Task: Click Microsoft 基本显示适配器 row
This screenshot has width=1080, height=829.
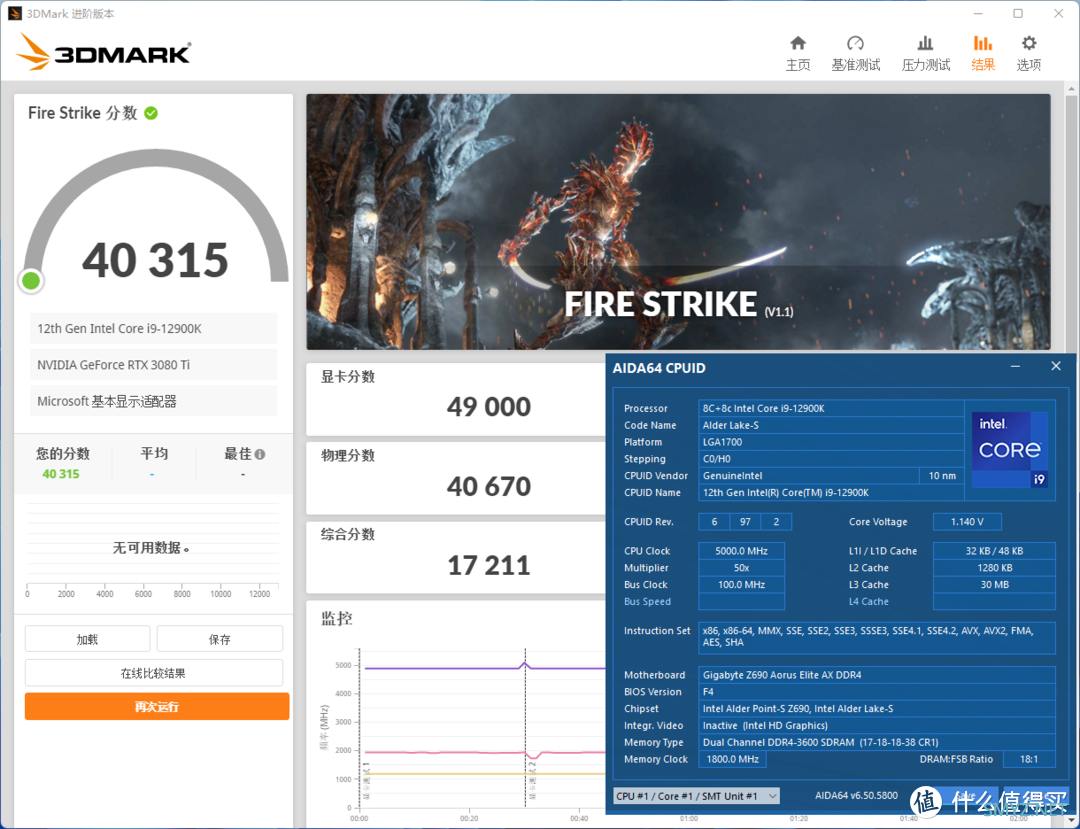Action: point(153,401)
